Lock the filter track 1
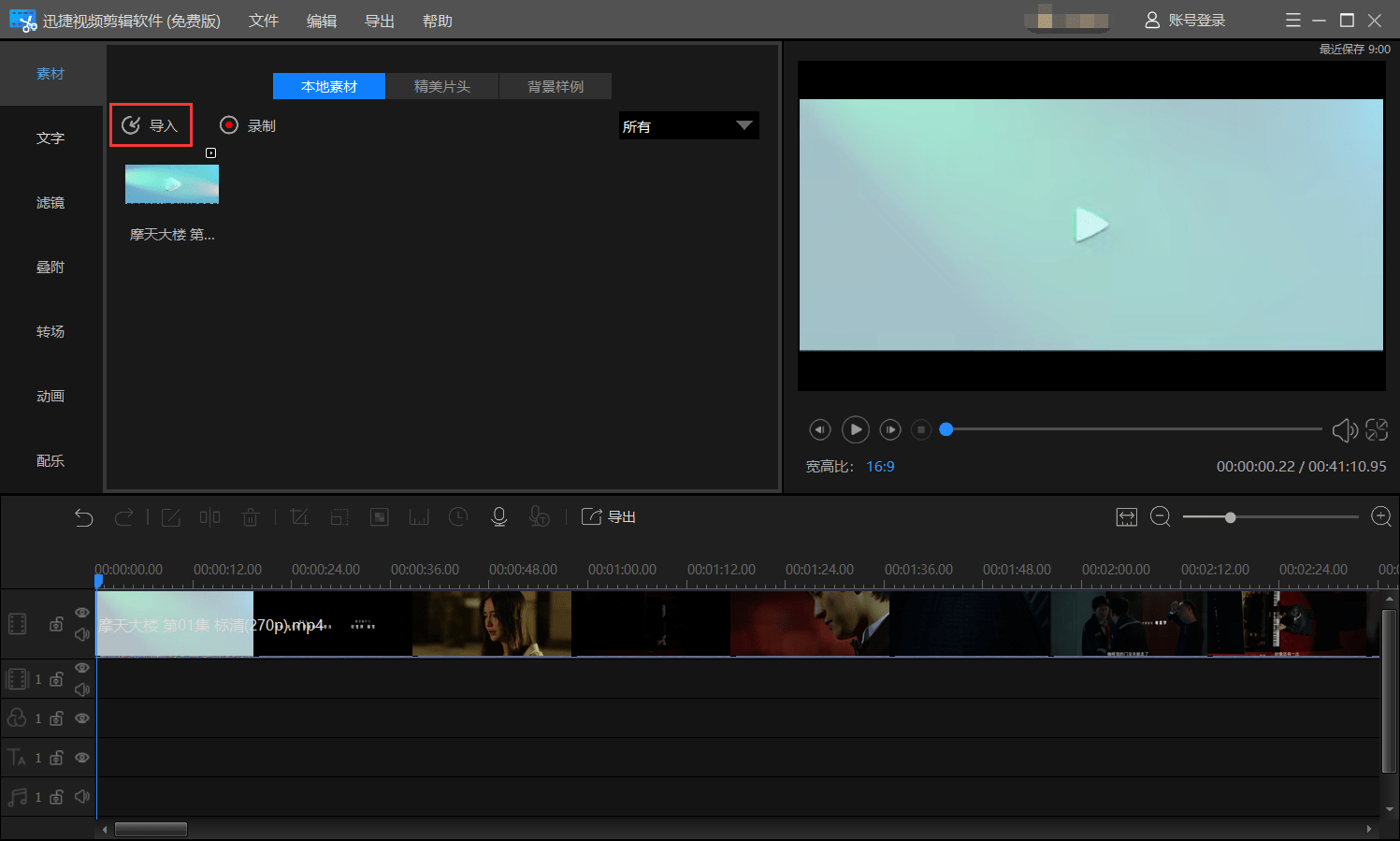Viewport: 1400px width, 841px height. coord(57,718)
